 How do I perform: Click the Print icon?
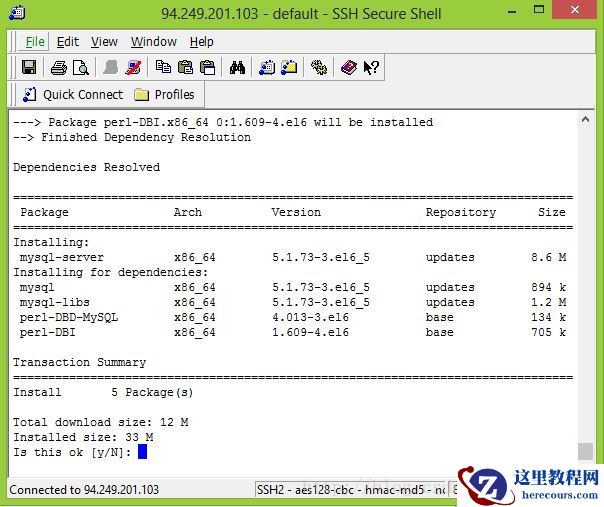(x=59, y=68)
